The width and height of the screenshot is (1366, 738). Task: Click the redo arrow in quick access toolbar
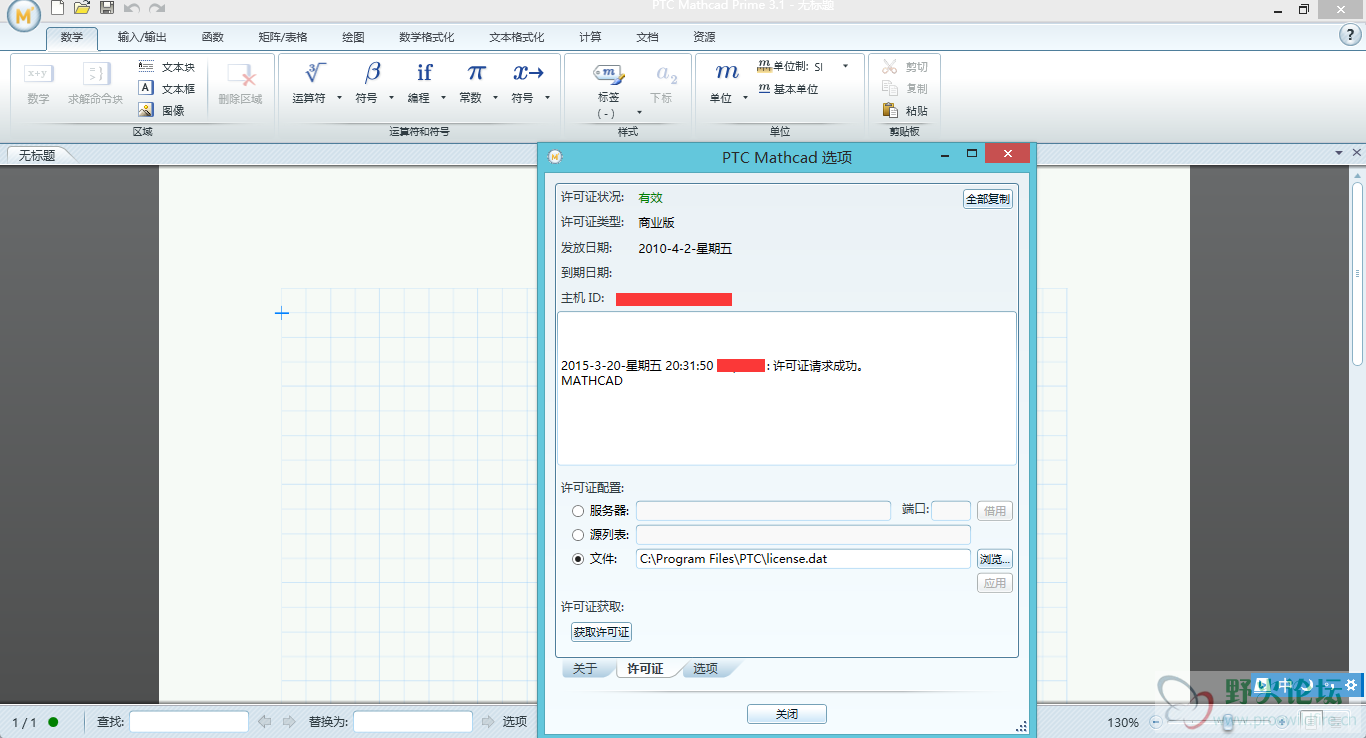(157, 8)
